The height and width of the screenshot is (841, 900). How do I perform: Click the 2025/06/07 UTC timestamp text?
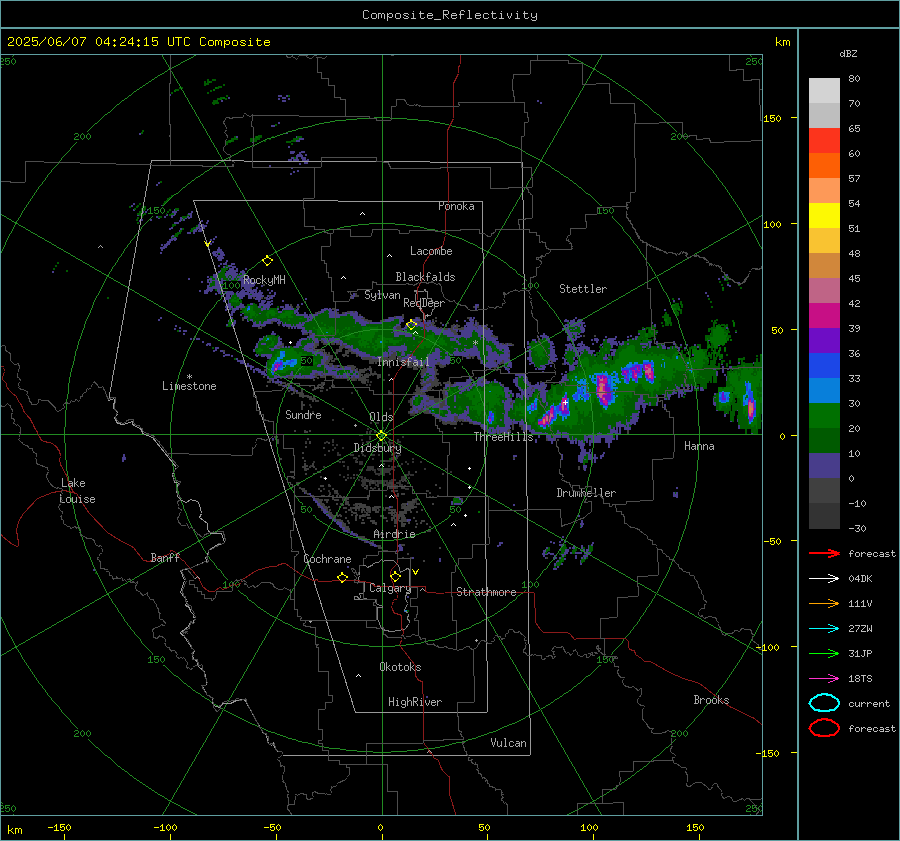pos(138,42)
